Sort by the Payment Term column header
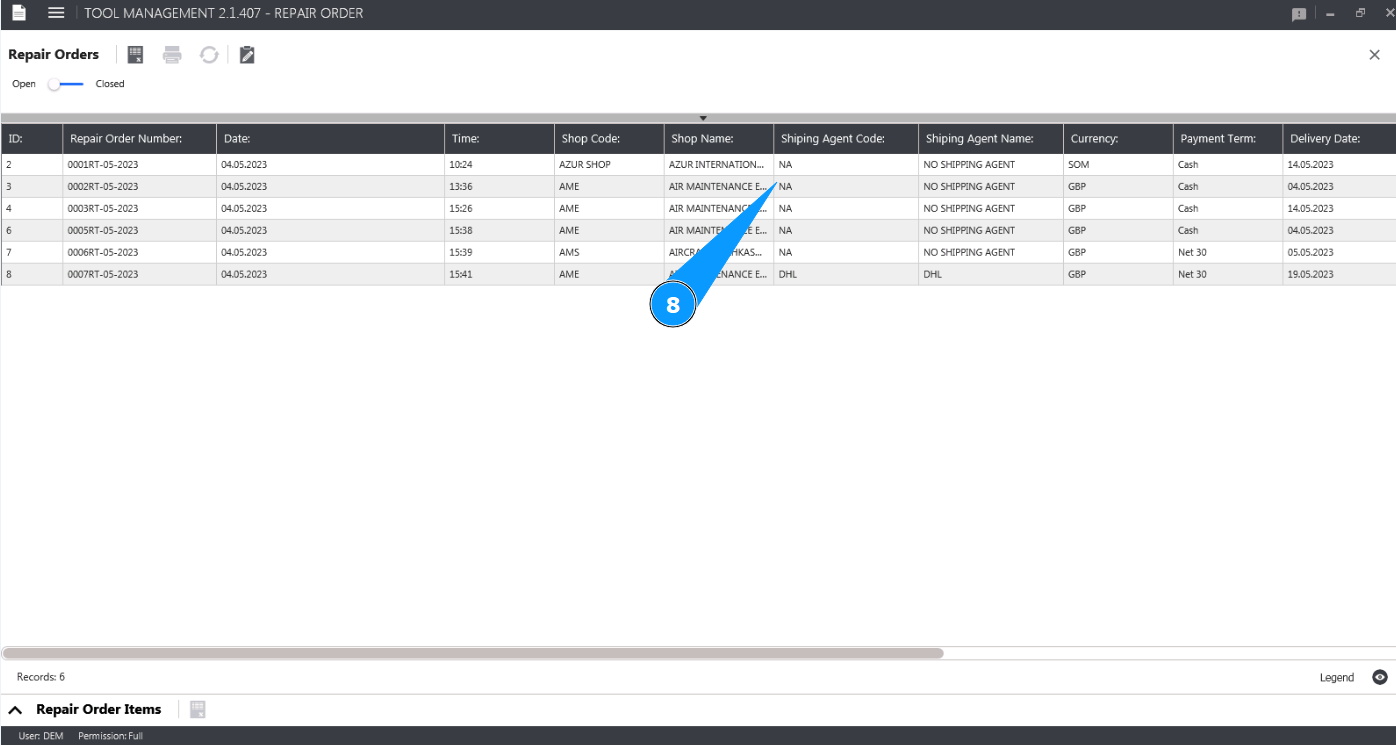This screenshot has height=746, width=1396. (1229, 139)
